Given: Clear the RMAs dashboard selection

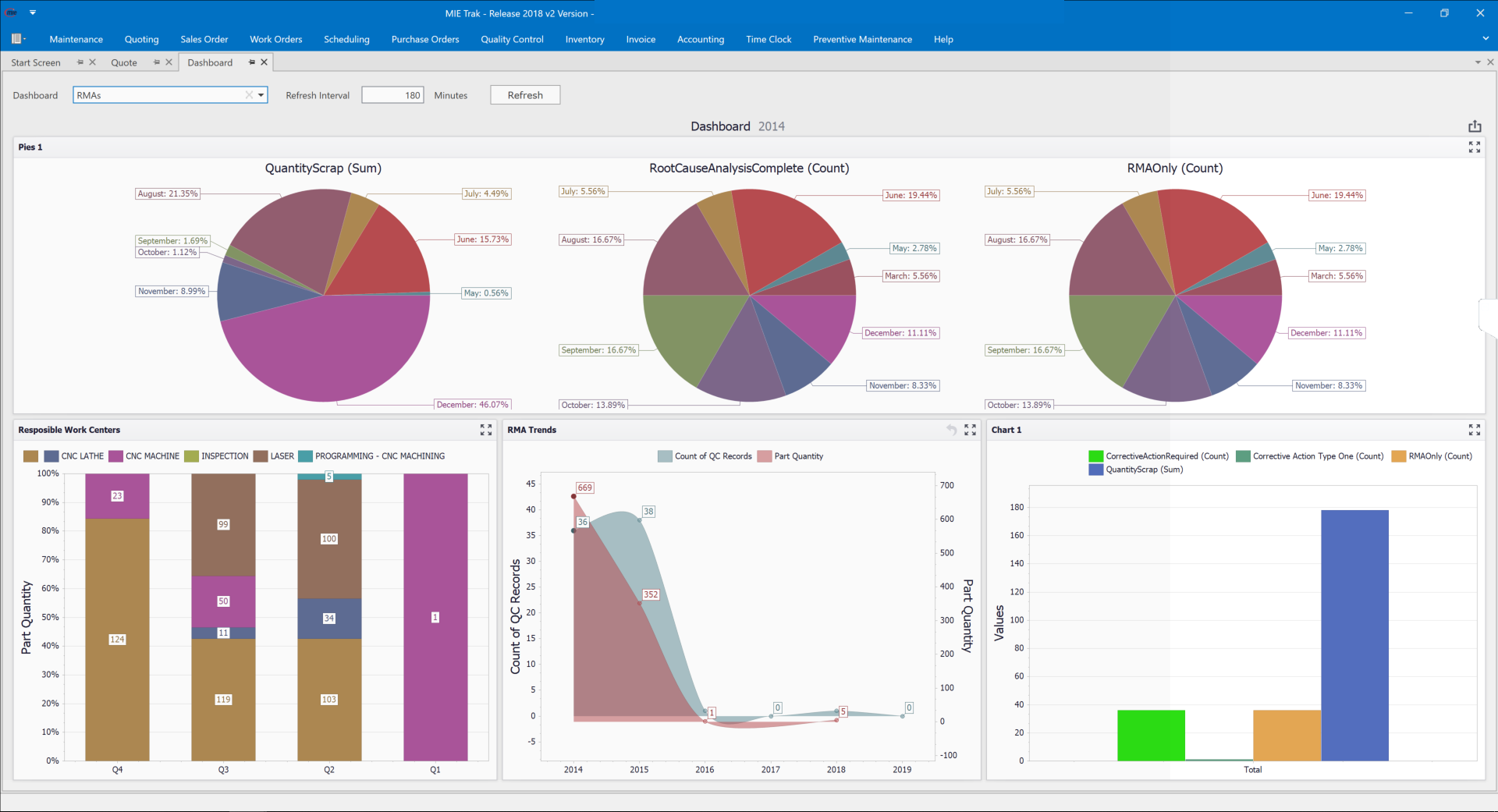Looking at the screenshot, I should (247, 94).
